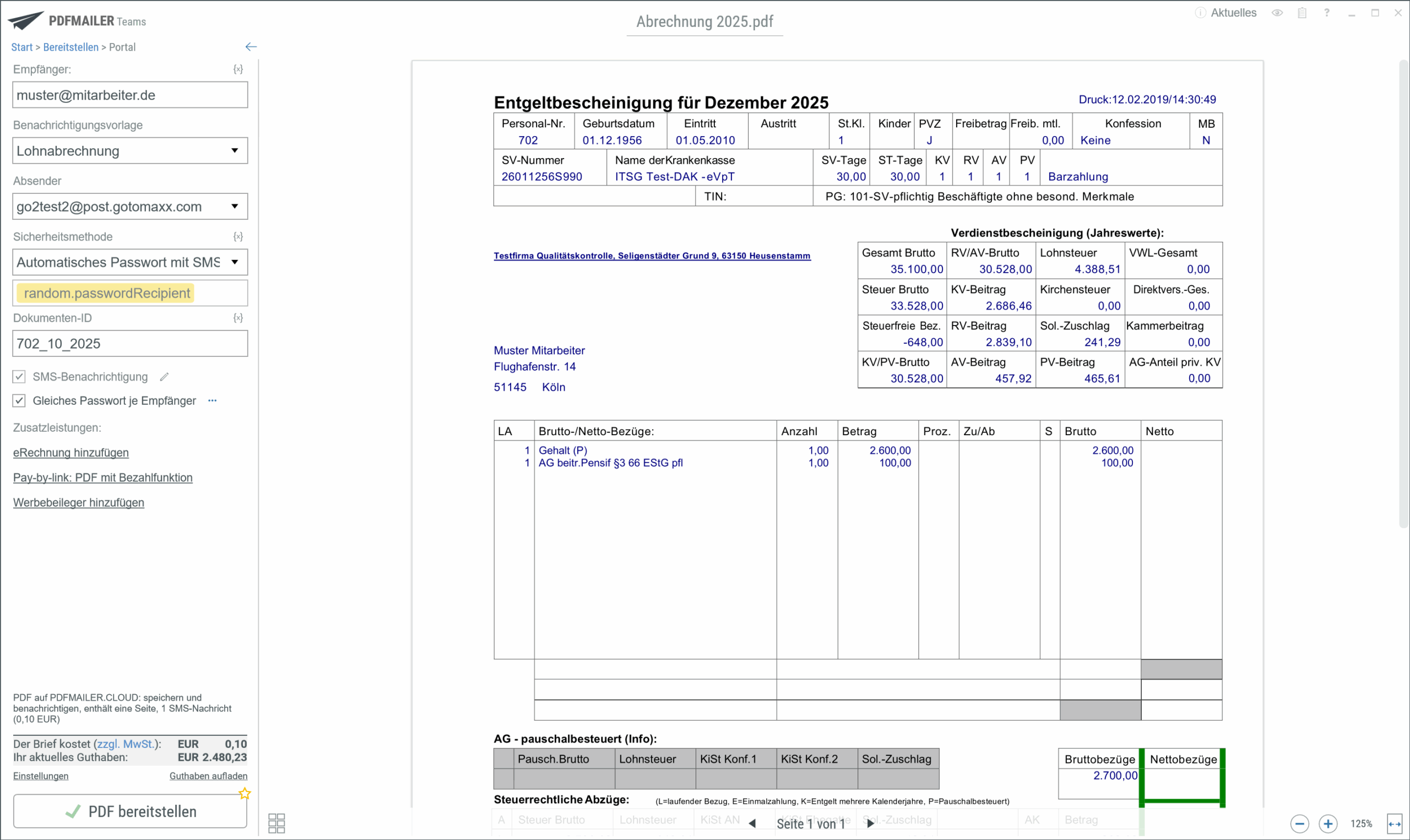Screen dimensions: 1410x840
Task: Uncheck Gleiches Passwort je Empfänger
Action: [19, 401]
